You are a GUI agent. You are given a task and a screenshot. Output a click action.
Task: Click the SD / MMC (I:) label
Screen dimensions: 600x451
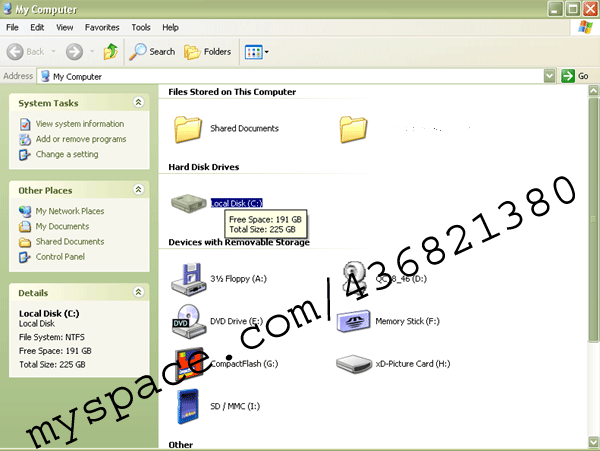235,406
